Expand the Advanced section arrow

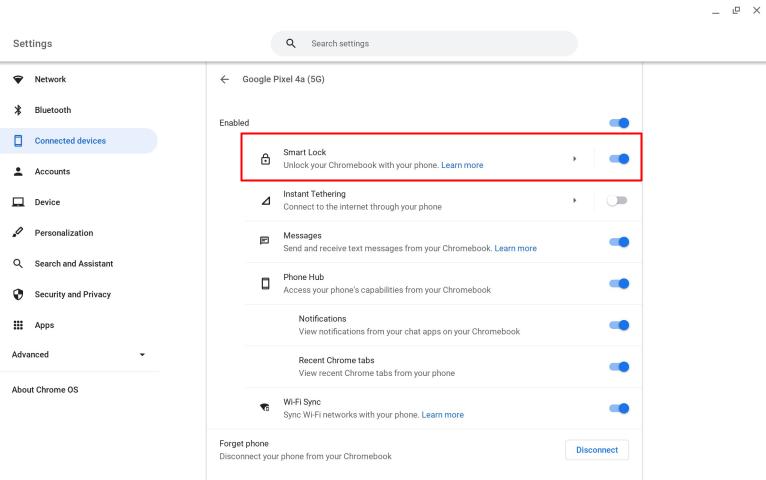tap(142, 355)
